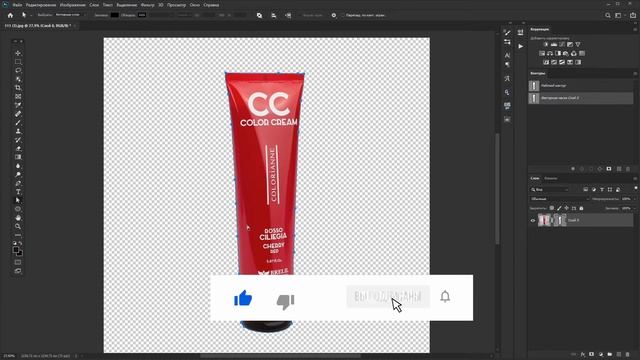Select the Brush tool
640x360 pixels.
pos(18,122)
